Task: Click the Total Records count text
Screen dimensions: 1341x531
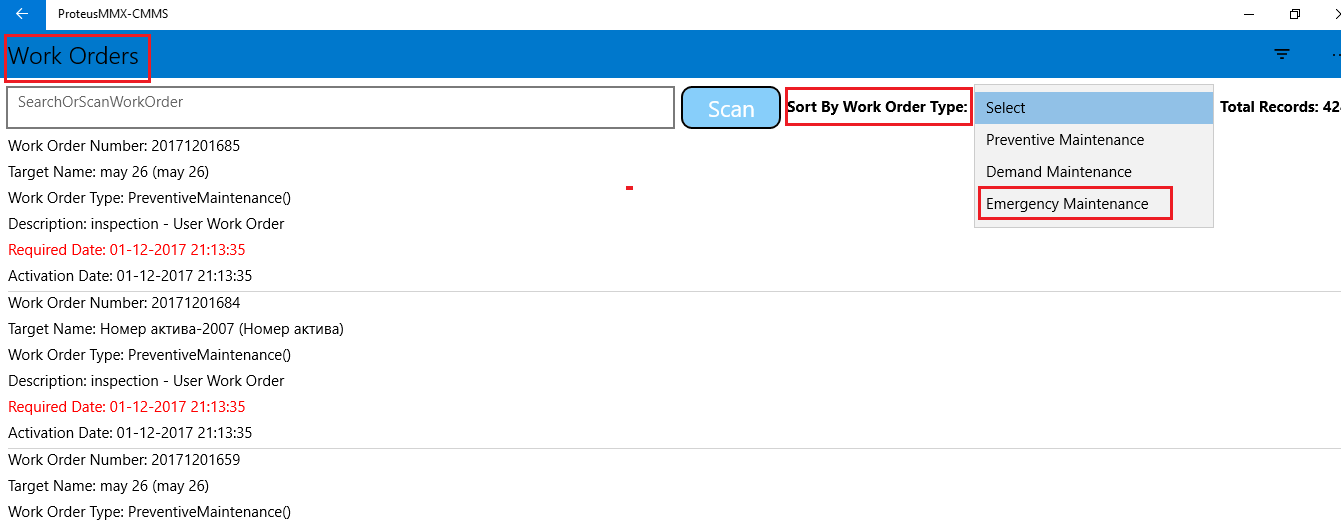Action: pos(1280,107)
